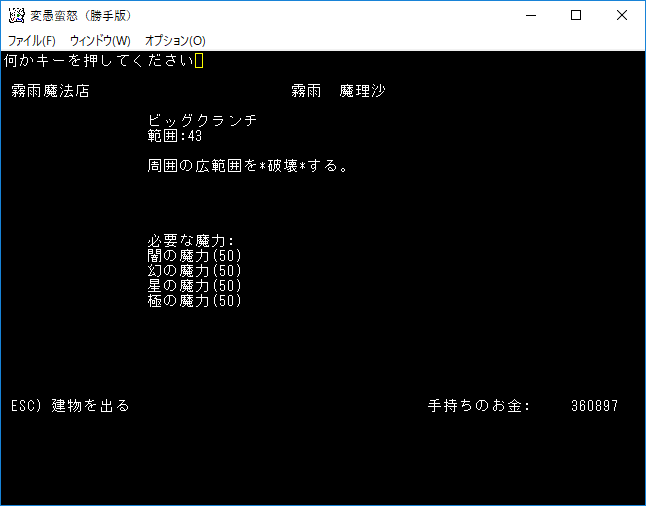Close the game window
646x506 pixels.
click(622, 15)
